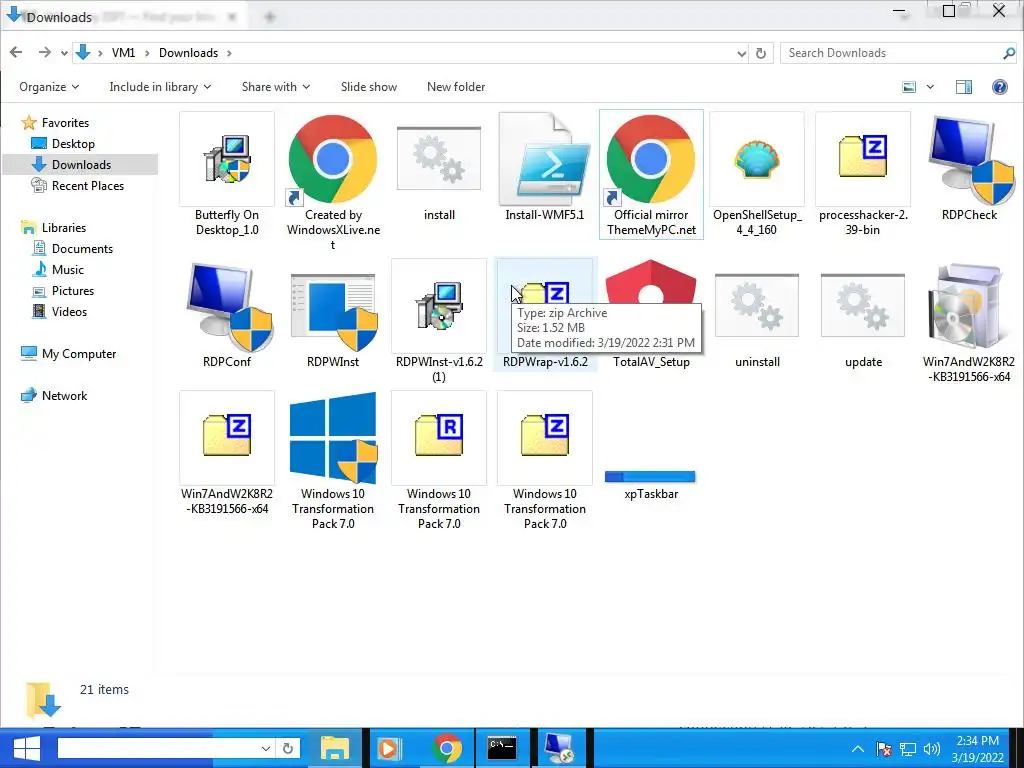The width and height of the screenshot is (1024, 768).
Task: Open the Organize menu
Action: pyautogui.click(x=49, y=87)
